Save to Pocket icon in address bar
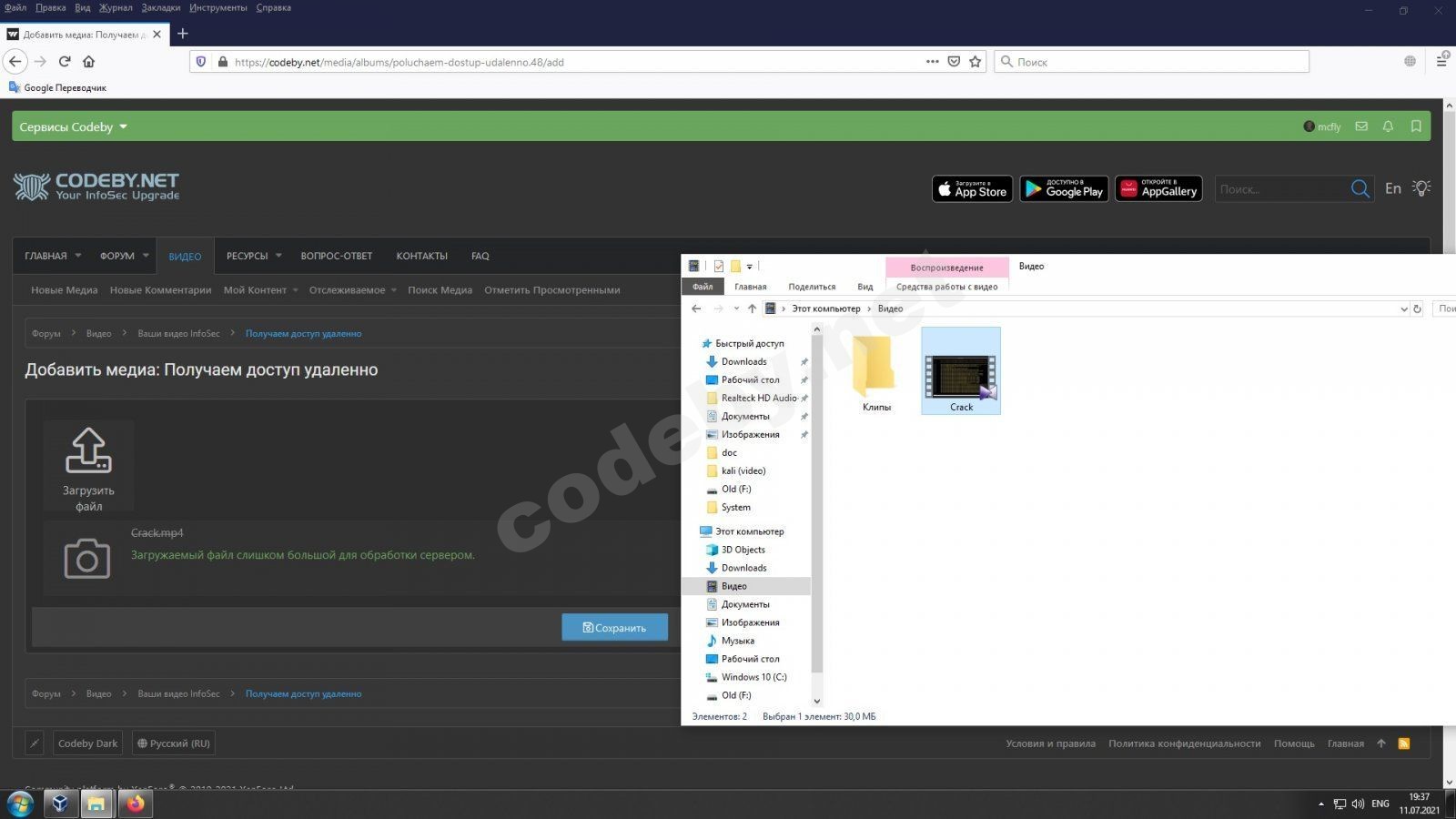Image resolution: width=1456 pixels, height=819 pixels. pyautogui.click(x=954, y=62)
